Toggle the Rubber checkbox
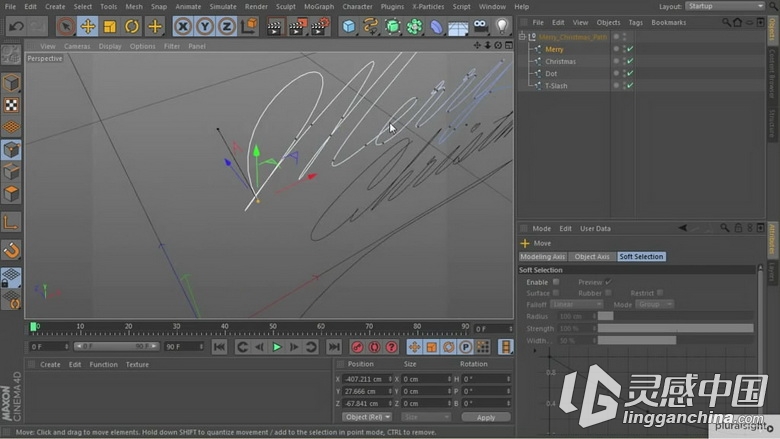 (608, 293)
